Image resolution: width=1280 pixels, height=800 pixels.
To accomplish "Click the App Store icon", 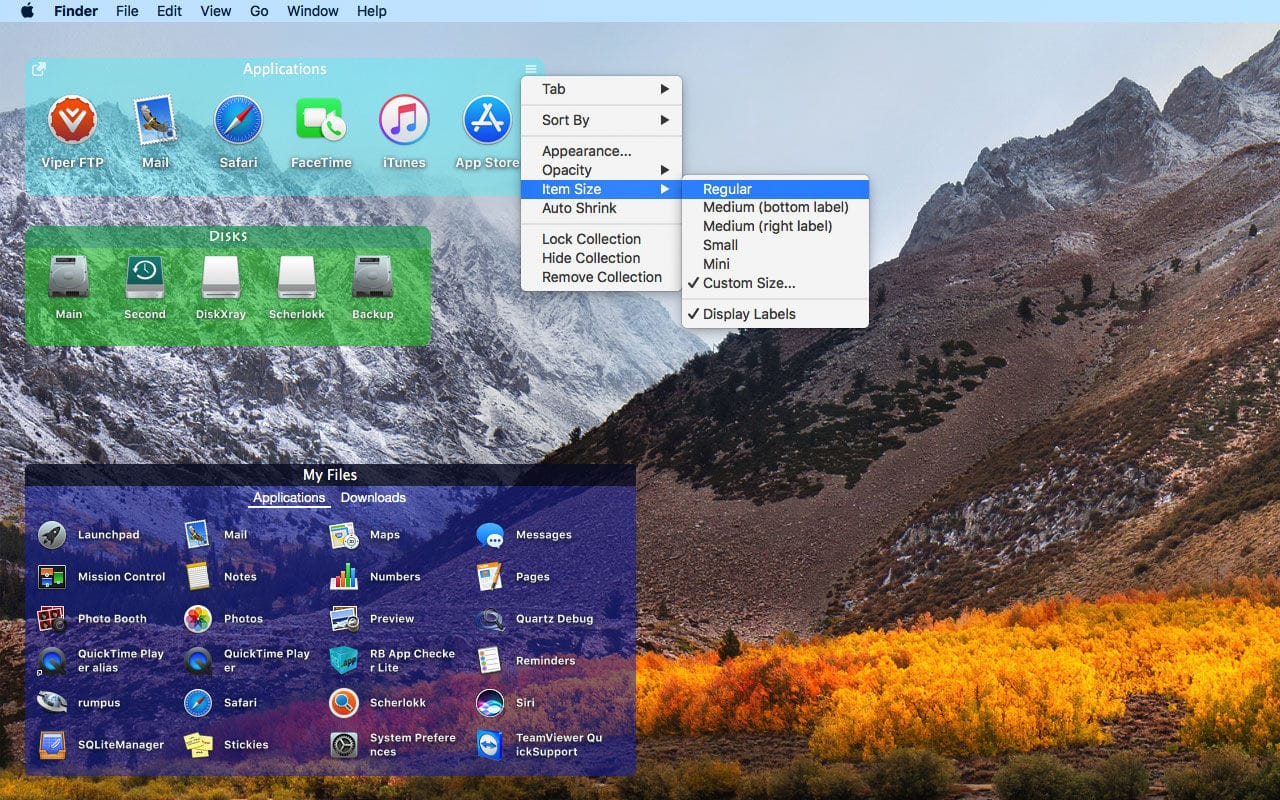I will 487,122.
